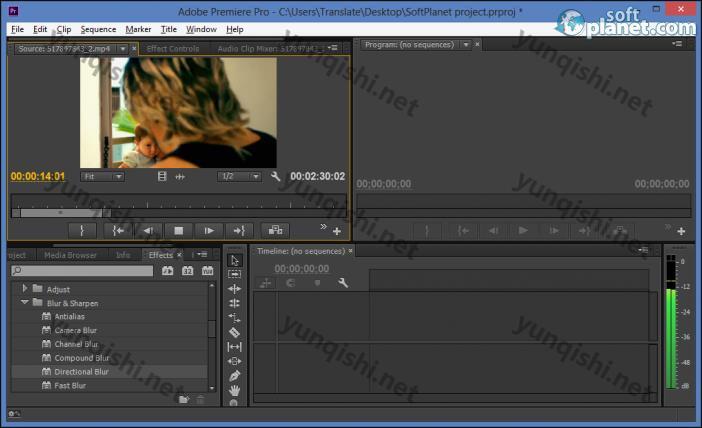This screenshot has width=702, height=428.
Task: Toggle linked selection icon in Timeline
Action: tap(265, 283)
